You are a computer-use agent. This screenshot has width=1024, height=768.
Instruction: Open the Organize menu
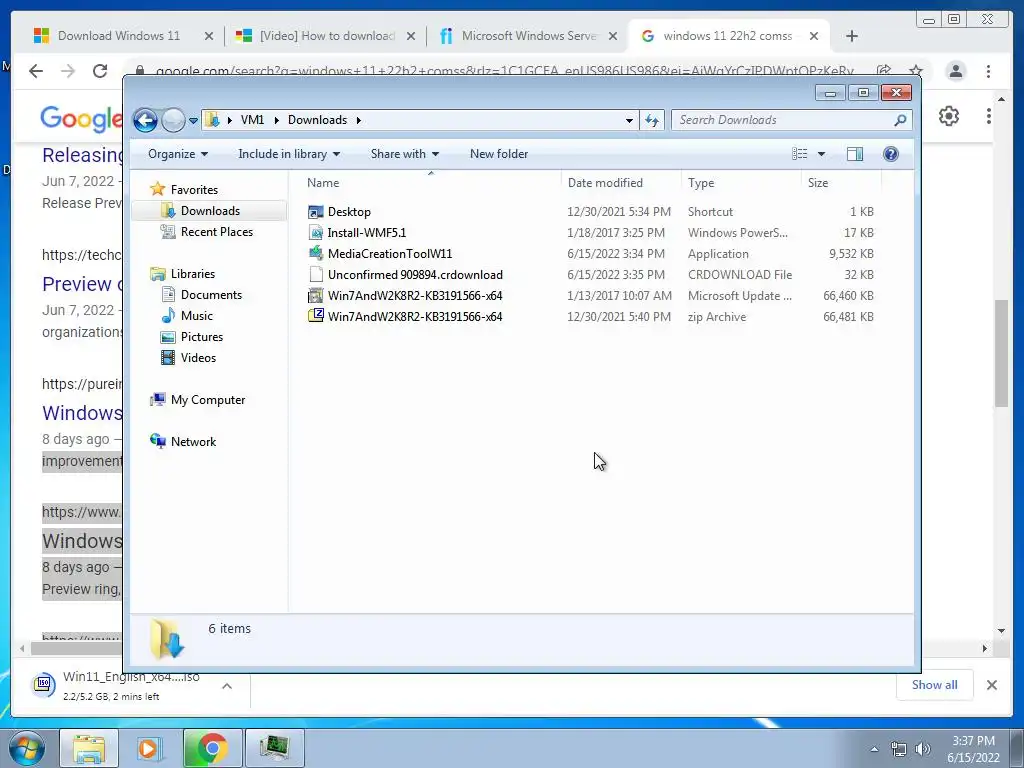178,154
